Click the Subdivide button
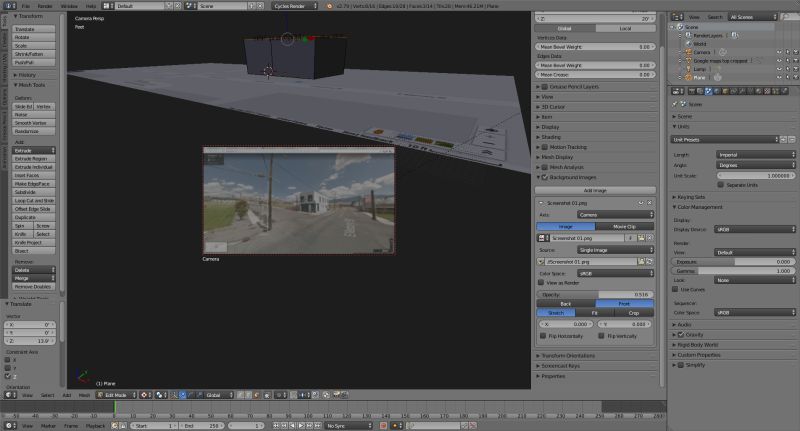This screenshot has width=800, height=431. pyautogui.click(x=34, y=192)
